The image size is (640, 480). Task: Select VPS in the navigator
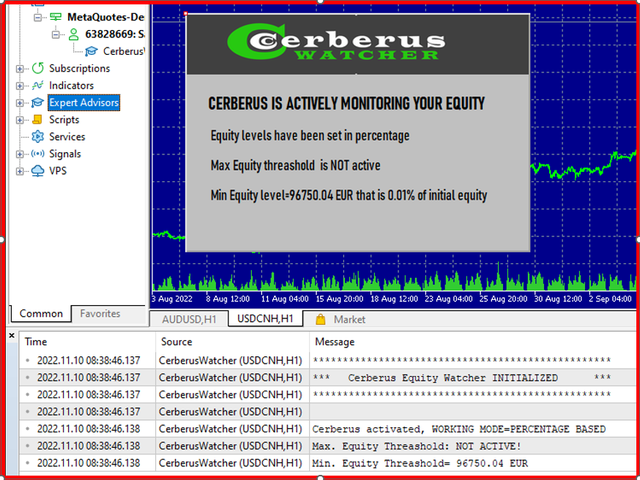[58, 171]
